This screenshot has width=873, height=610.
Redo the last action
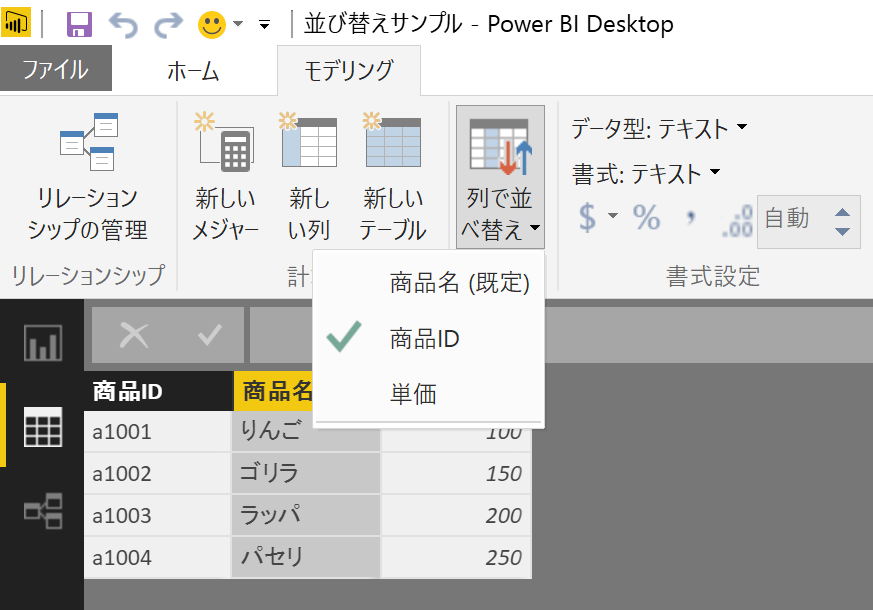168,25
